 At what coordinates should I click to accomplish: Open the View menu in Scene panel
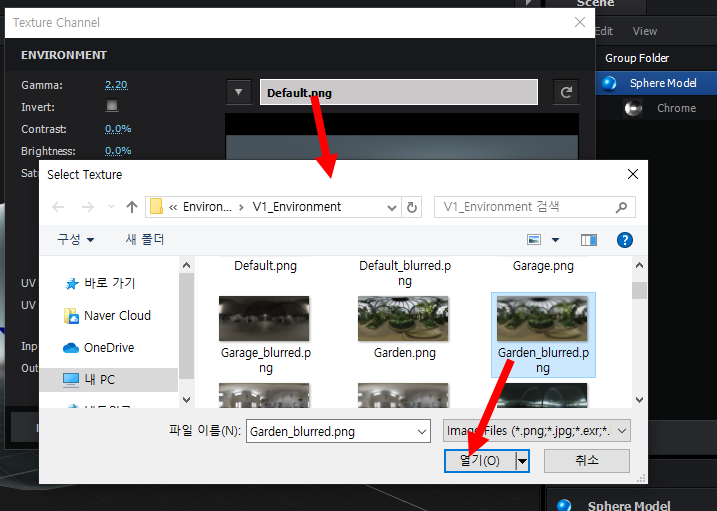pos(645,31)
